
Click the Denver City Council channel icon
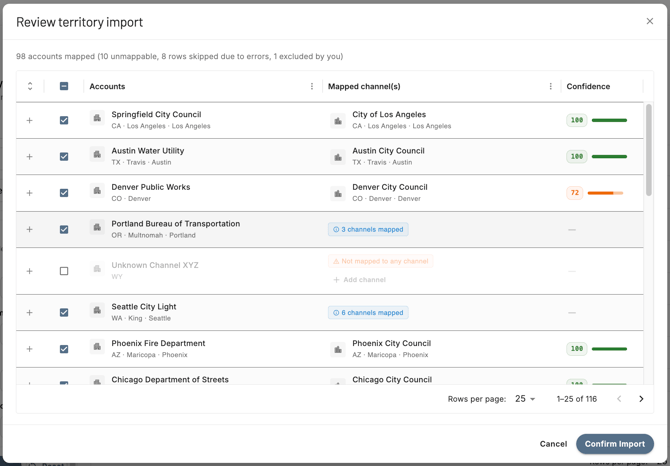tap(338, 193)
